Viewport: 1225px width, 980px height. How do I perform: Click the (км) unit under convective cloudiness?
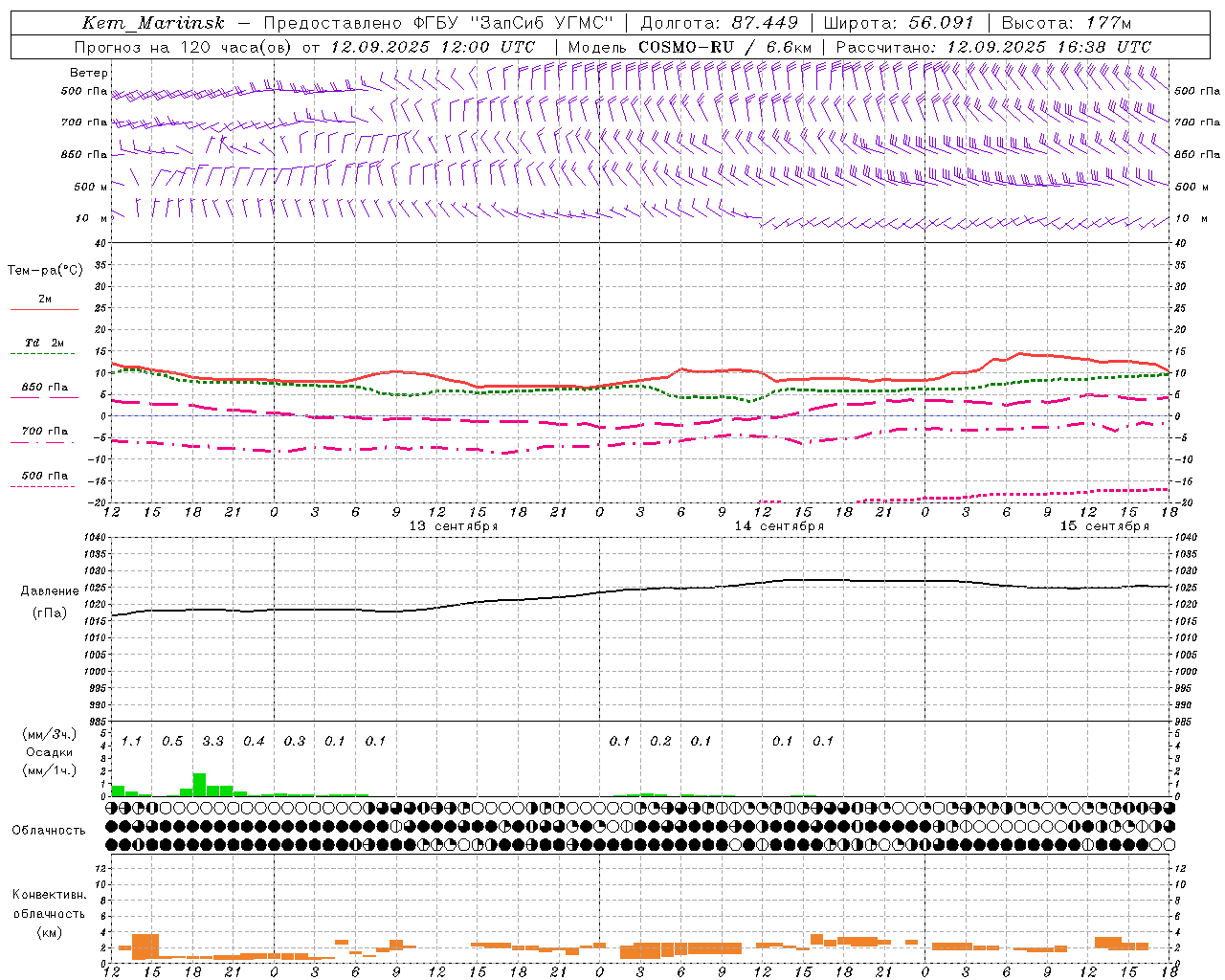point(49,931)
